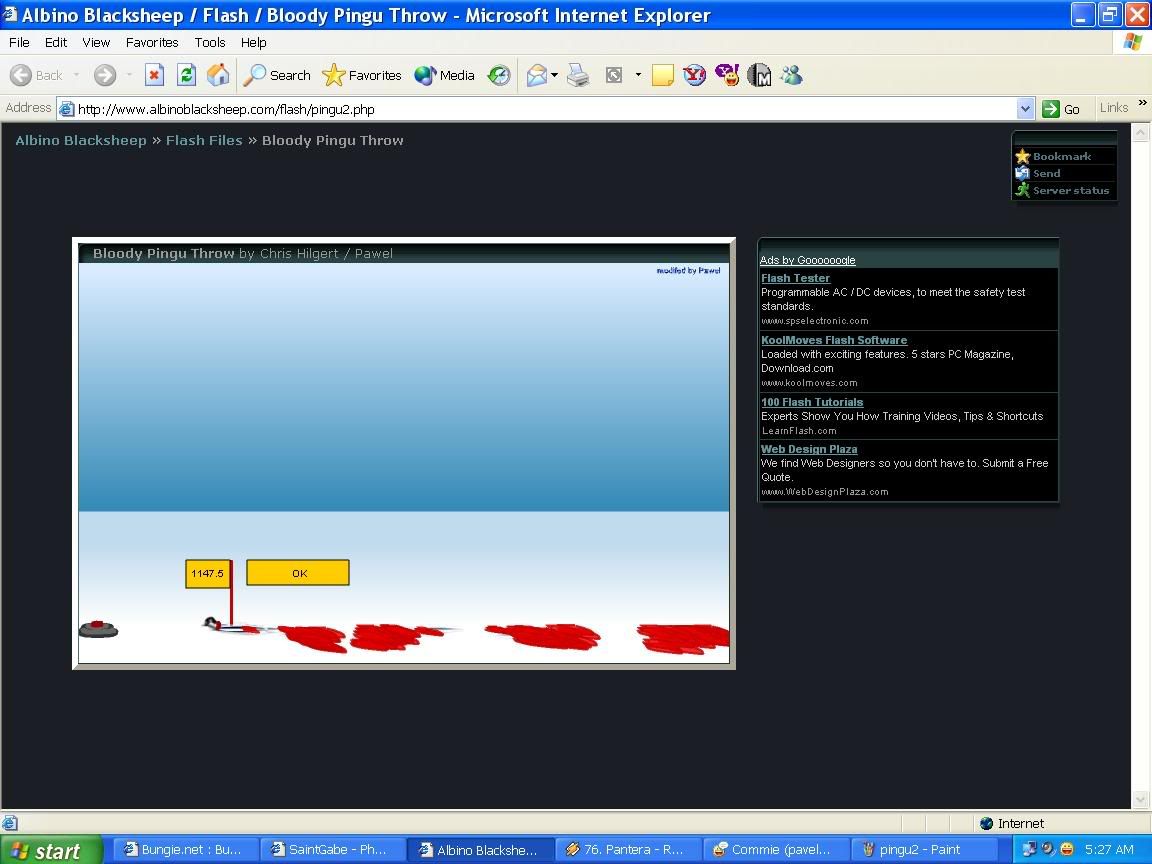The height and width of the screenshot is (864, 1152).
Task: Switch to Commie chat taskbar window
Action: coord(777,850)
